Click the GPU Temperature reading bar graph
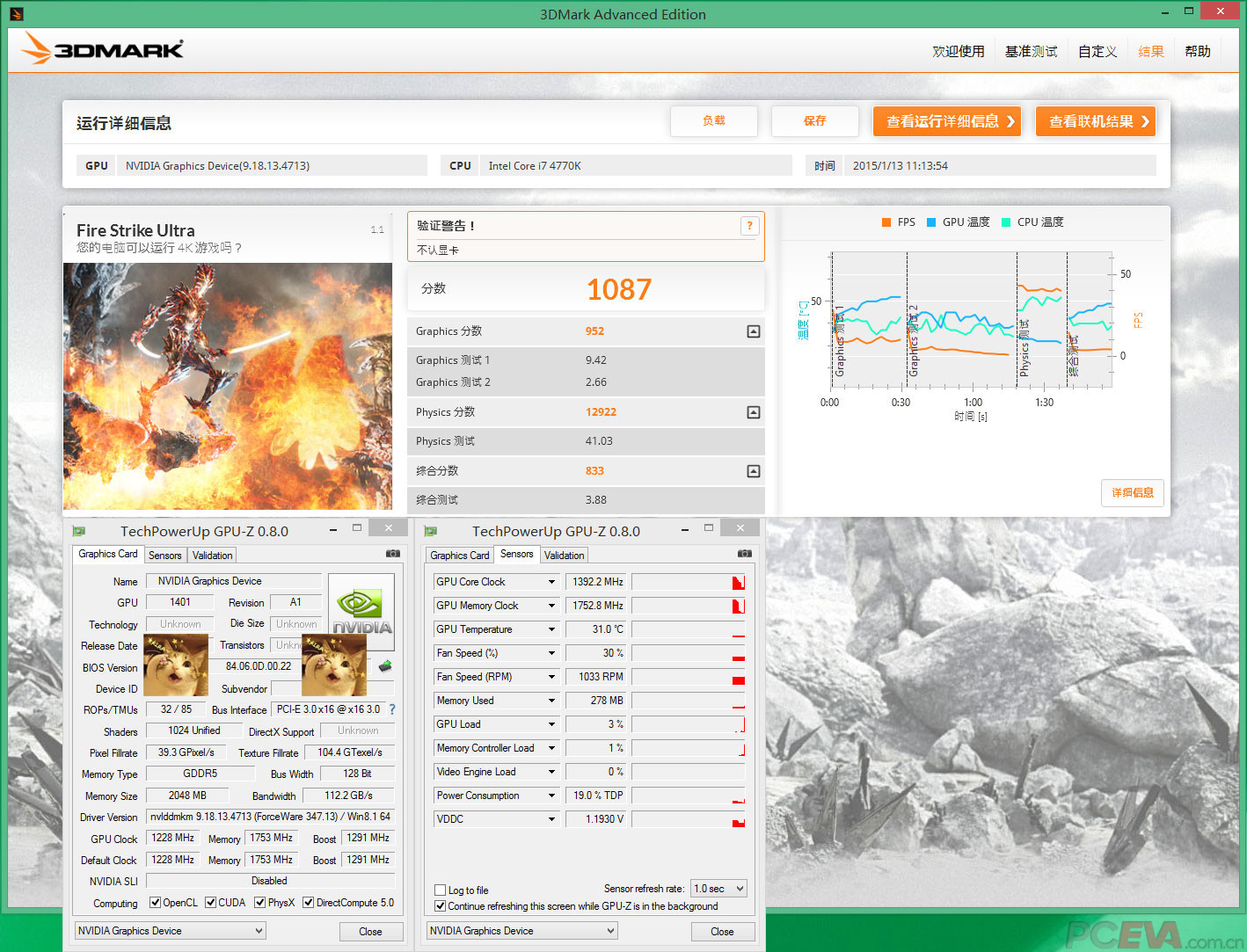1247x952 pixels. tap(689, 629)
